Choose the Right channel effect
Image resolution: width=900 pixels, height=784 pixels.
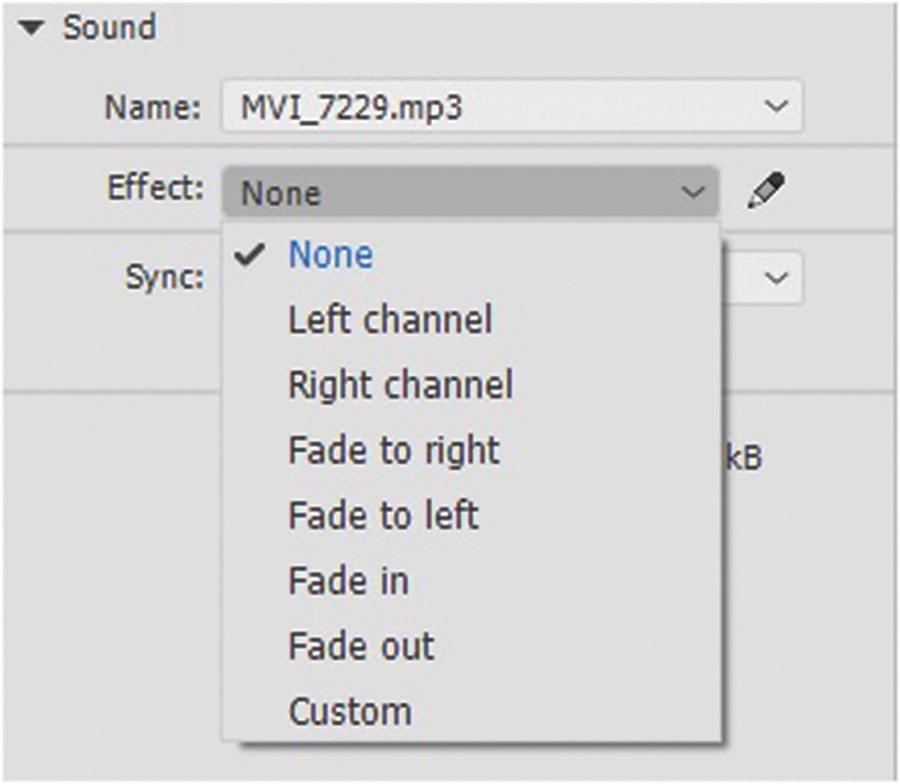point(400,385)
